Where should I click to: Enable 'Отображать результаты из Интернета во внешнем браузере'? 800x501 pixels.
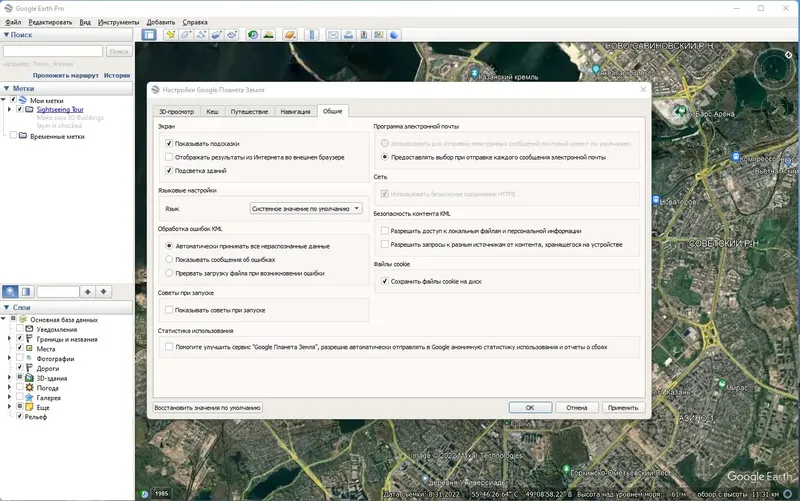(x=169, y=157)
